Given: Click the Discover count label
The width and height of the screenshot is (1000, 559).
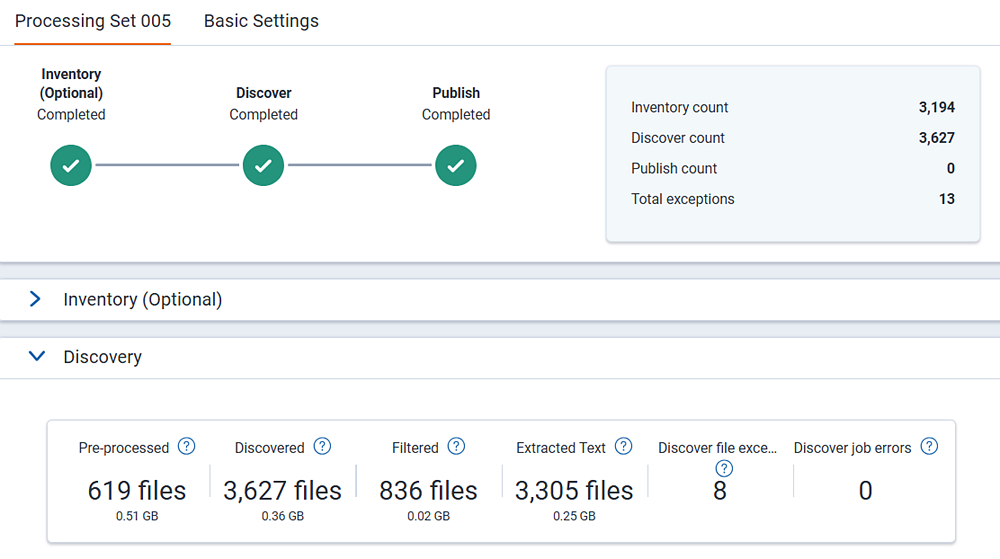Looking at the screenshot, I should coord(678,138).
